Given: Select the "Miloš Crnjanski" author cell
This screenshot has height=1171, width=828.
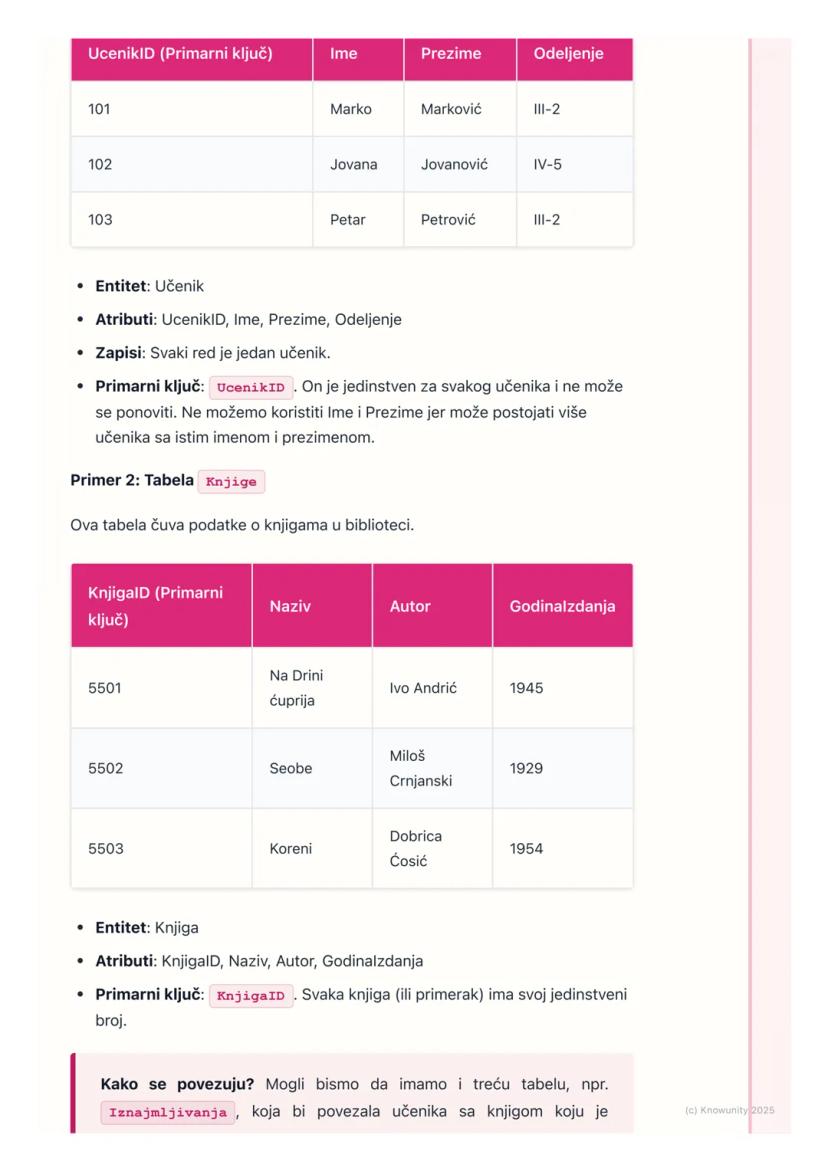Looking at the screenshot, I should pyautogui.click(x=420, y=768).
